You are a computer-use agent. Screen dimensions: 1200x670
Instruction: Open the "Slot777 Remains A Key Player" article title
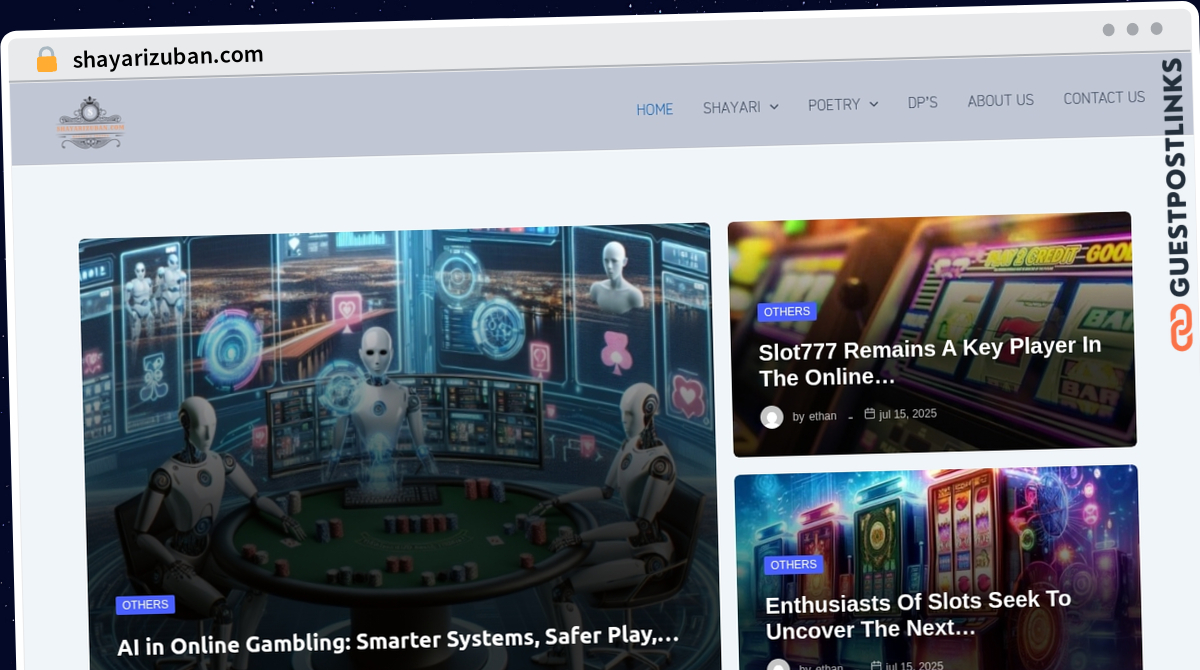pyautogui.click(x=930, y=362)
